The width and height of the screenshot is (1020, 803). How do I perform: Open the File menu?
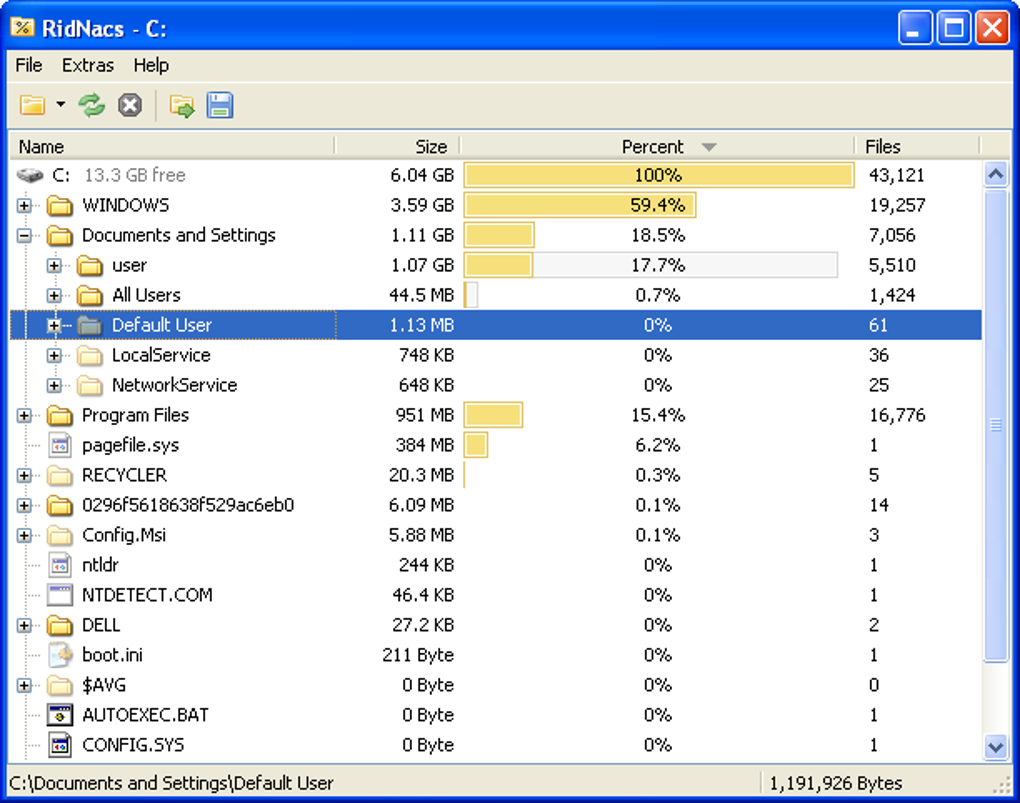(29, 65)
